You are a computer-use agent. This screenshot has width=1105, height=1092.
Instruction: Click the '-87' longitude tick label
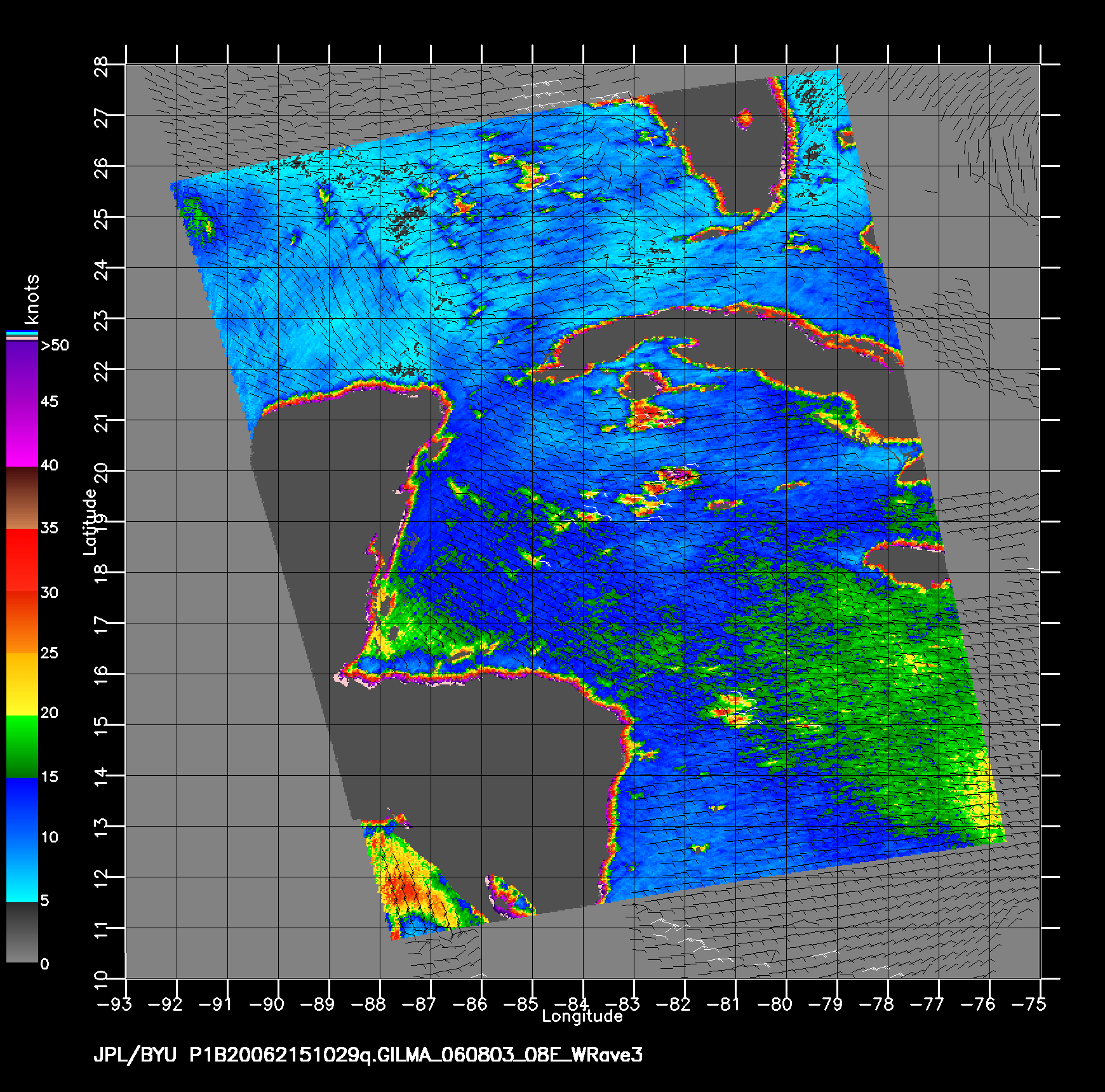419,1004
